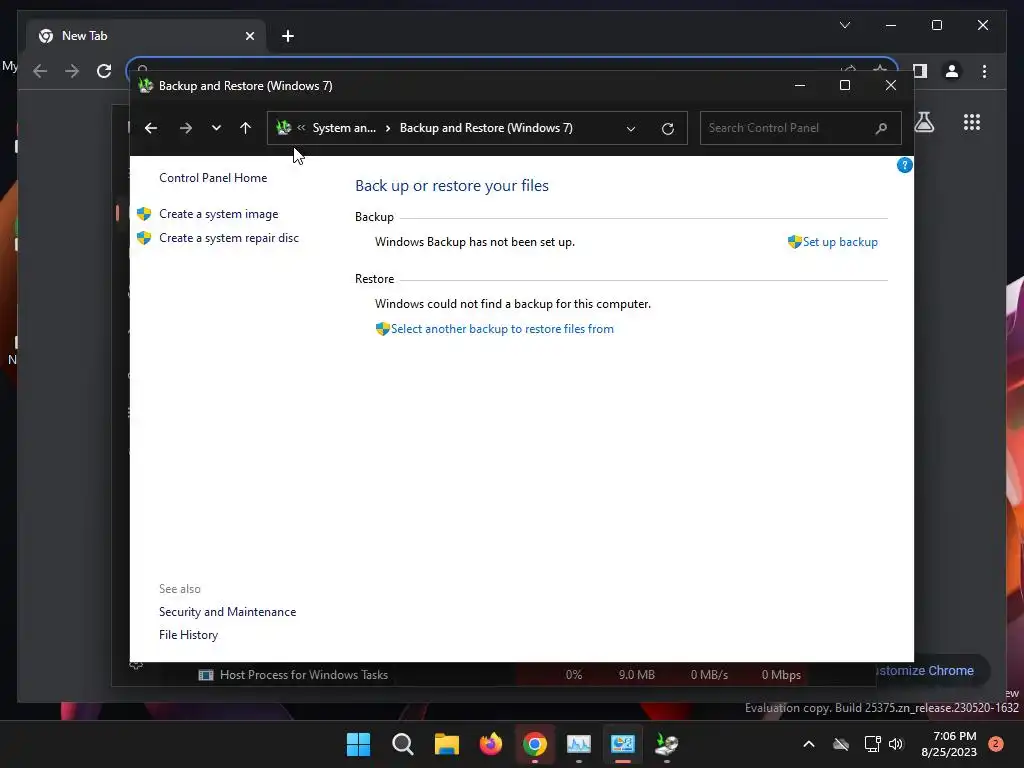Focus the Search Control Panel box
This screenshot has width=1024, height=768.
click(801, 128)
